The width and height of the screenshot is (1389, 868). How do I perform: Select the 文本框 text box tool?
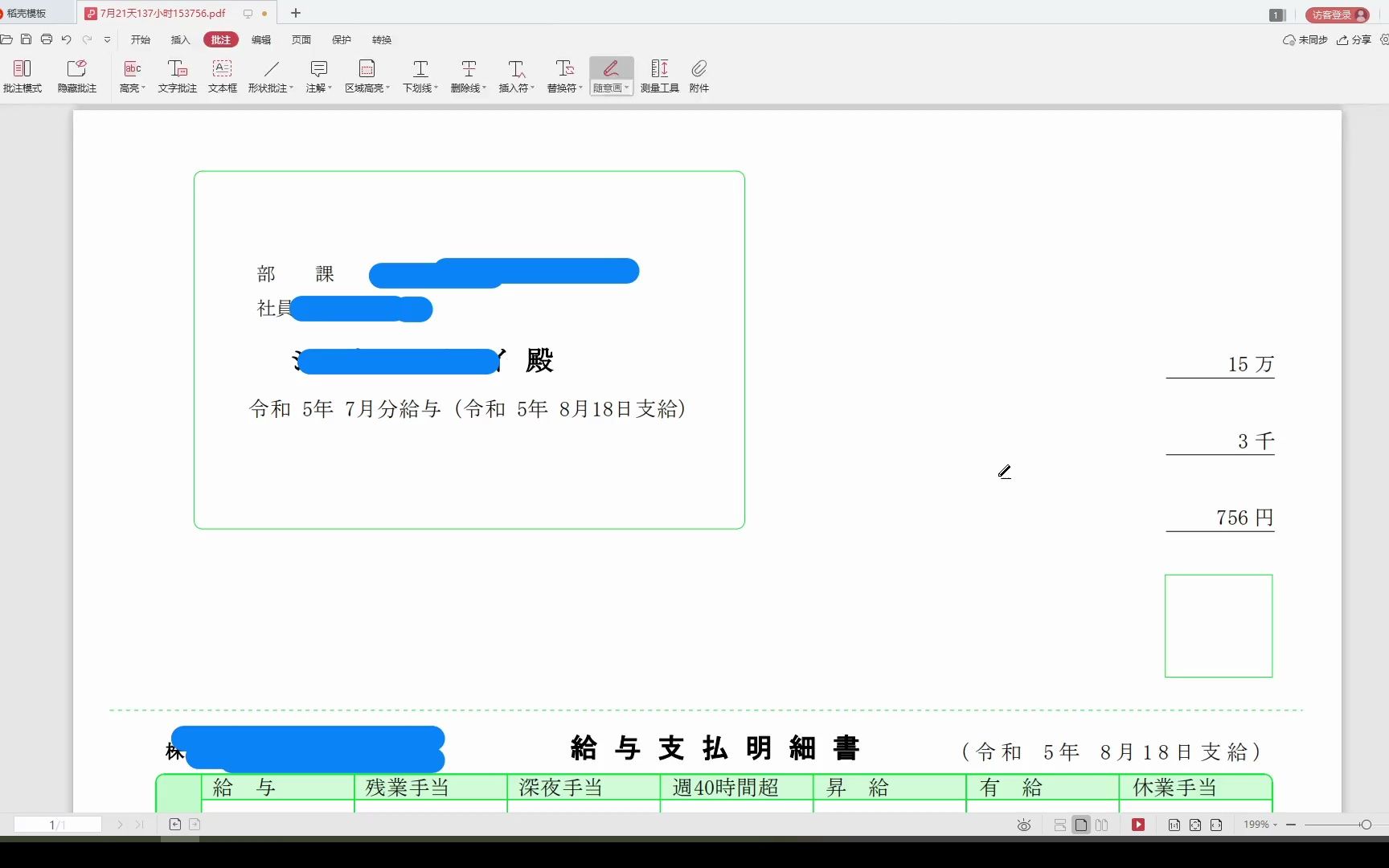click(223, 76)
